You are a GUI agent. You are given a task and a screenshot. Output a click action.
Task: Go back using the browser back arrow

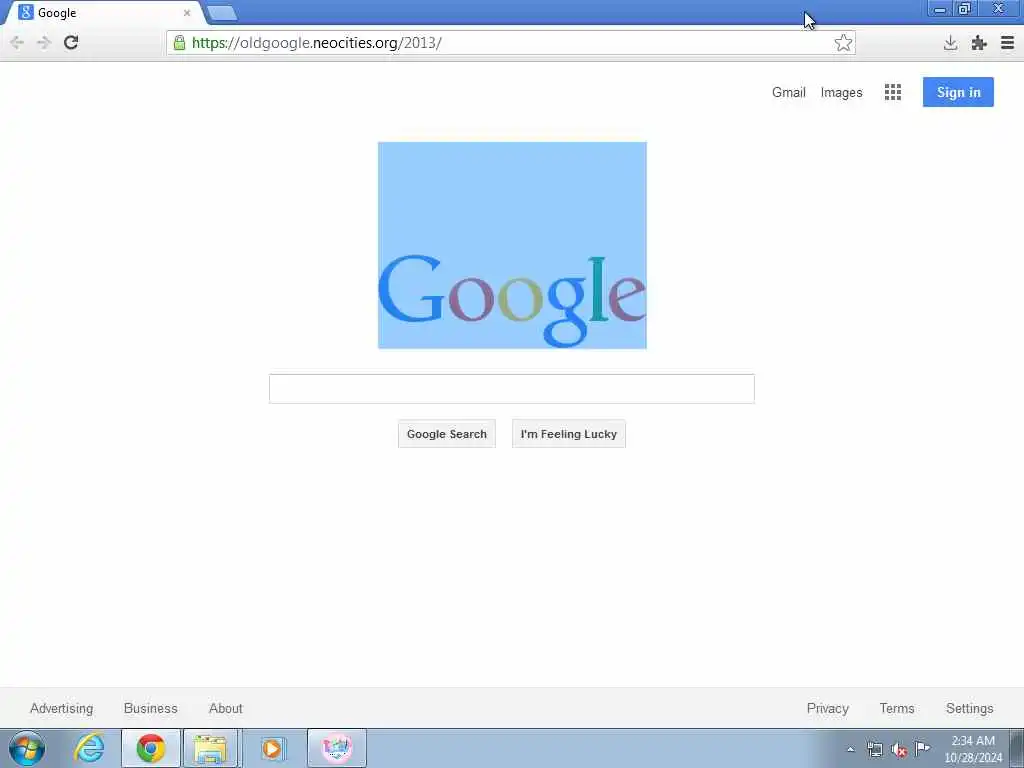[x=17, y=42]
